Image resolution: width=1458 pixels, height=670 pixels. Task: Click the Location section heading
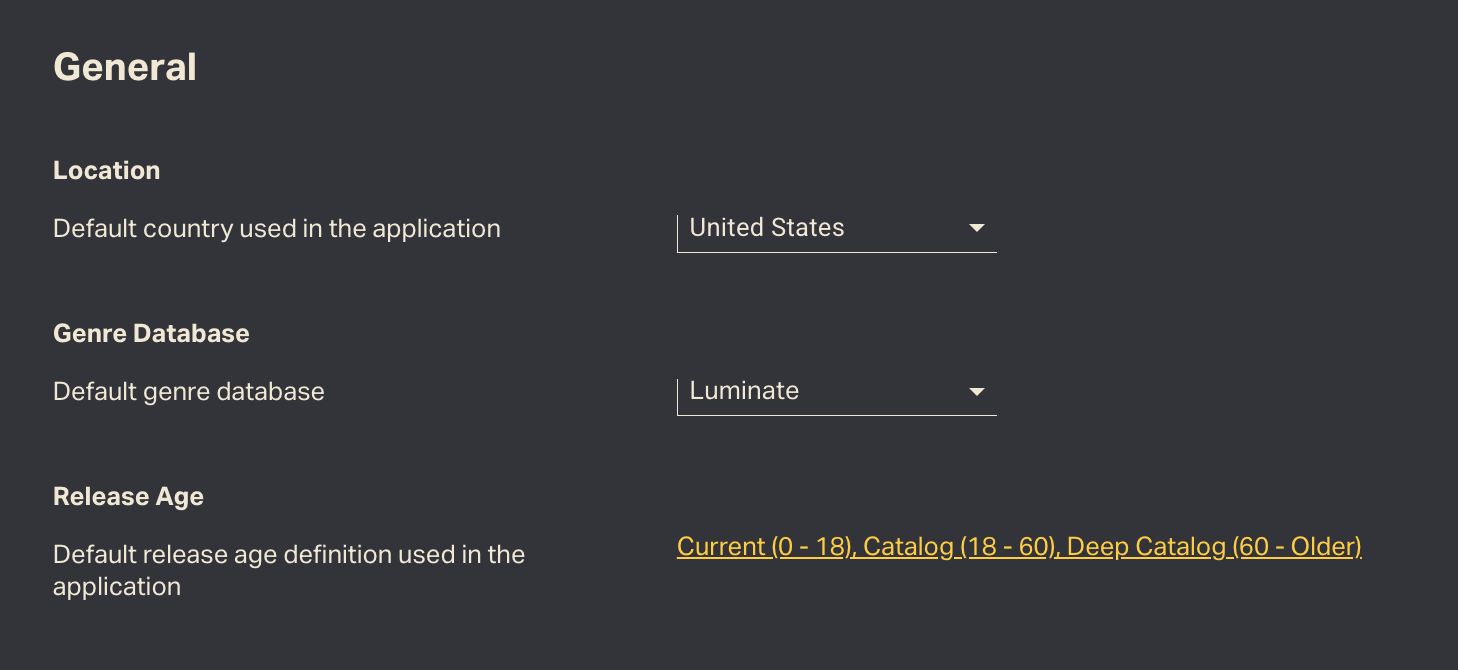point(106,170)
